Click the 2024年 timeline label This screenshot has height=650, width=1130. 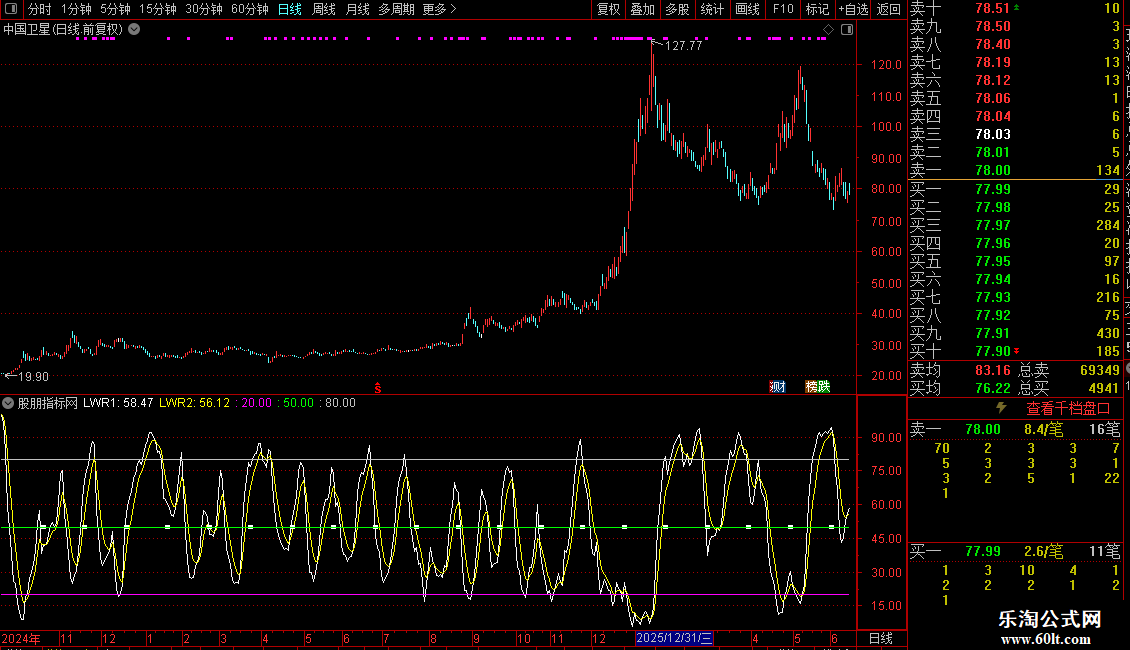click(x=21, y=638)
